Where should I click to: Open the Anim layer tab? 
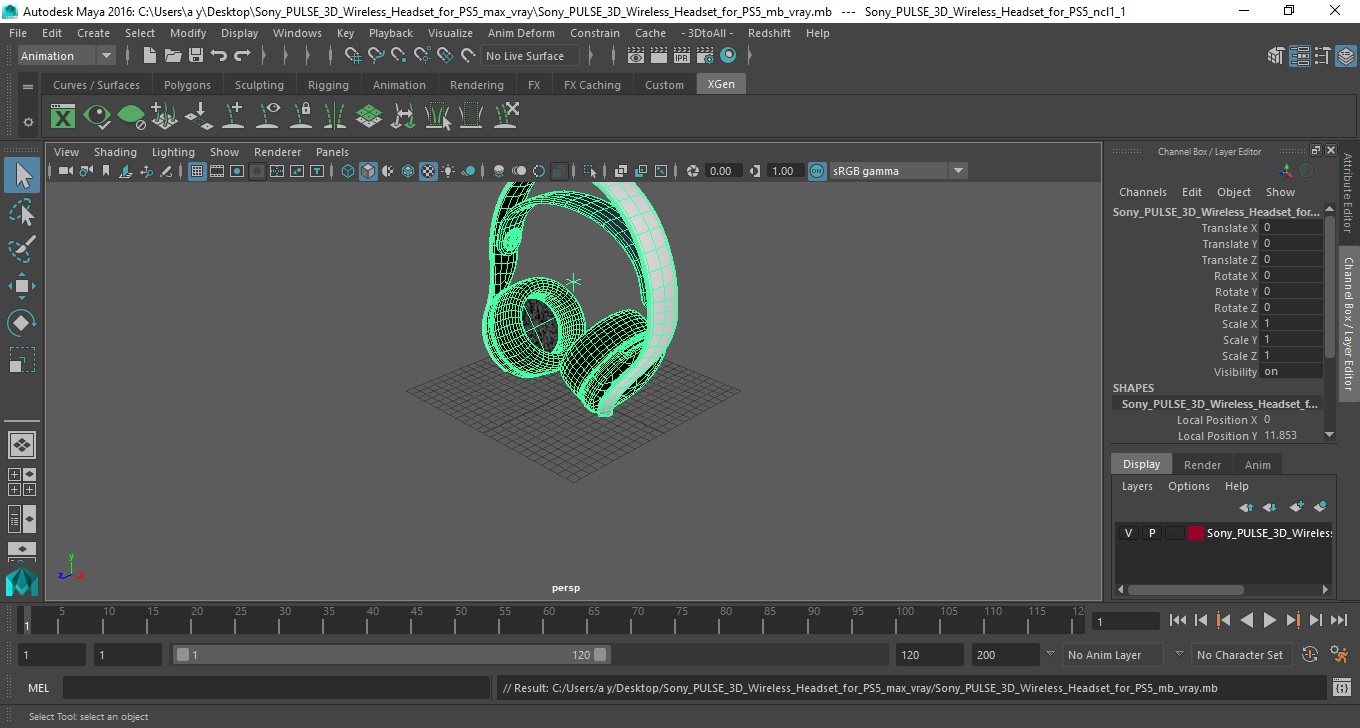(x=1258, y=465)
